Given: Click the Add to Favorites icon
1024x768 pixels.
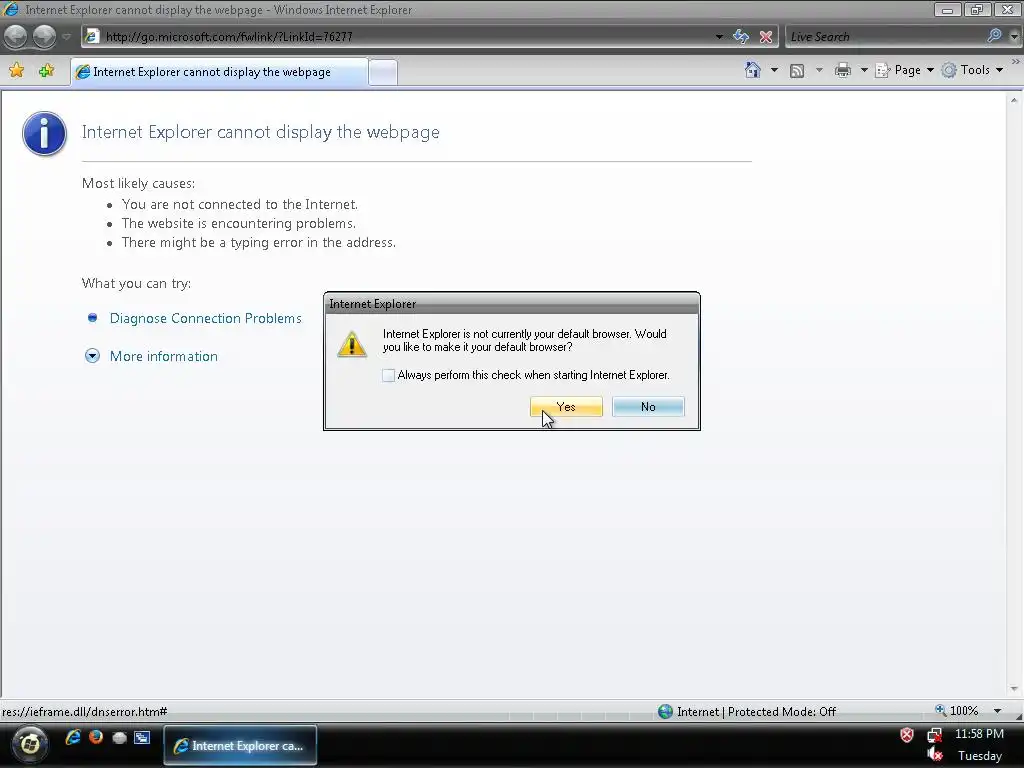Looking at the screenshot, I should (x=46, y=71).
